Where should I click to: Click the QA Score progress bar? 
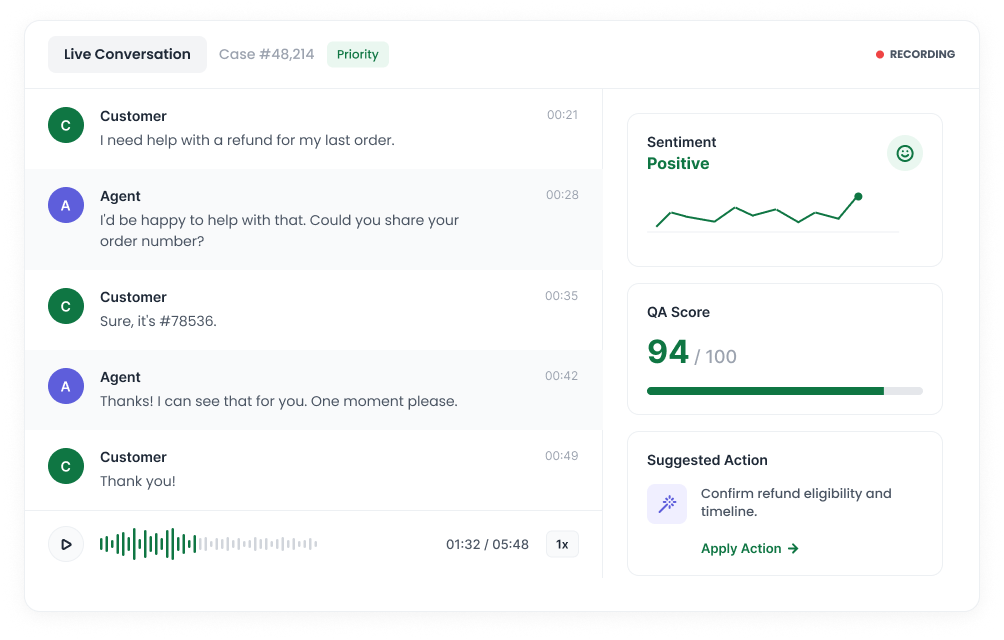pos(784,390)
